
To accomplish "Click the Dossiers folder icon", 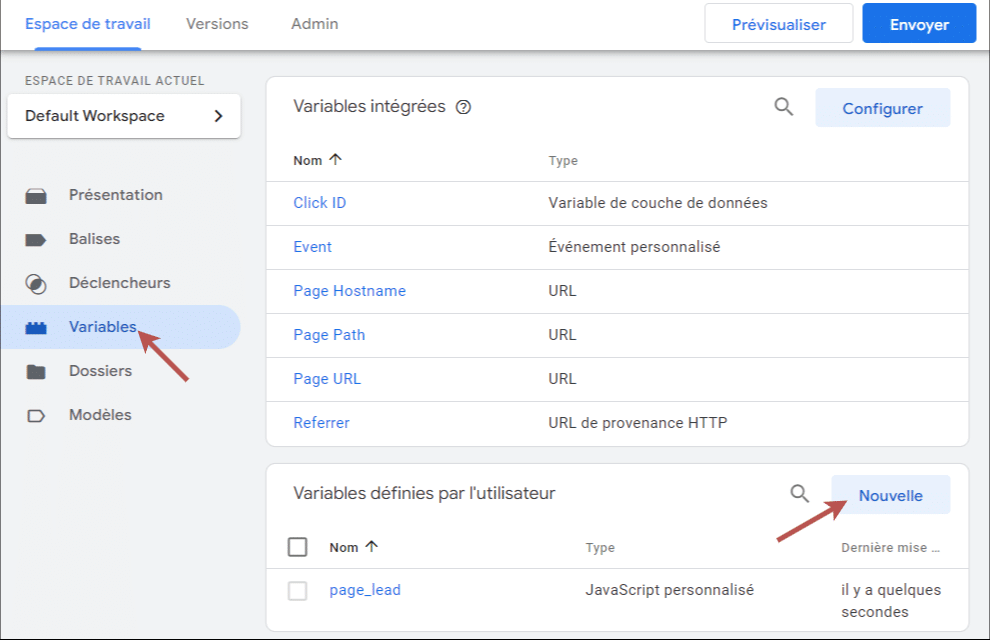I will coord(36,372).
